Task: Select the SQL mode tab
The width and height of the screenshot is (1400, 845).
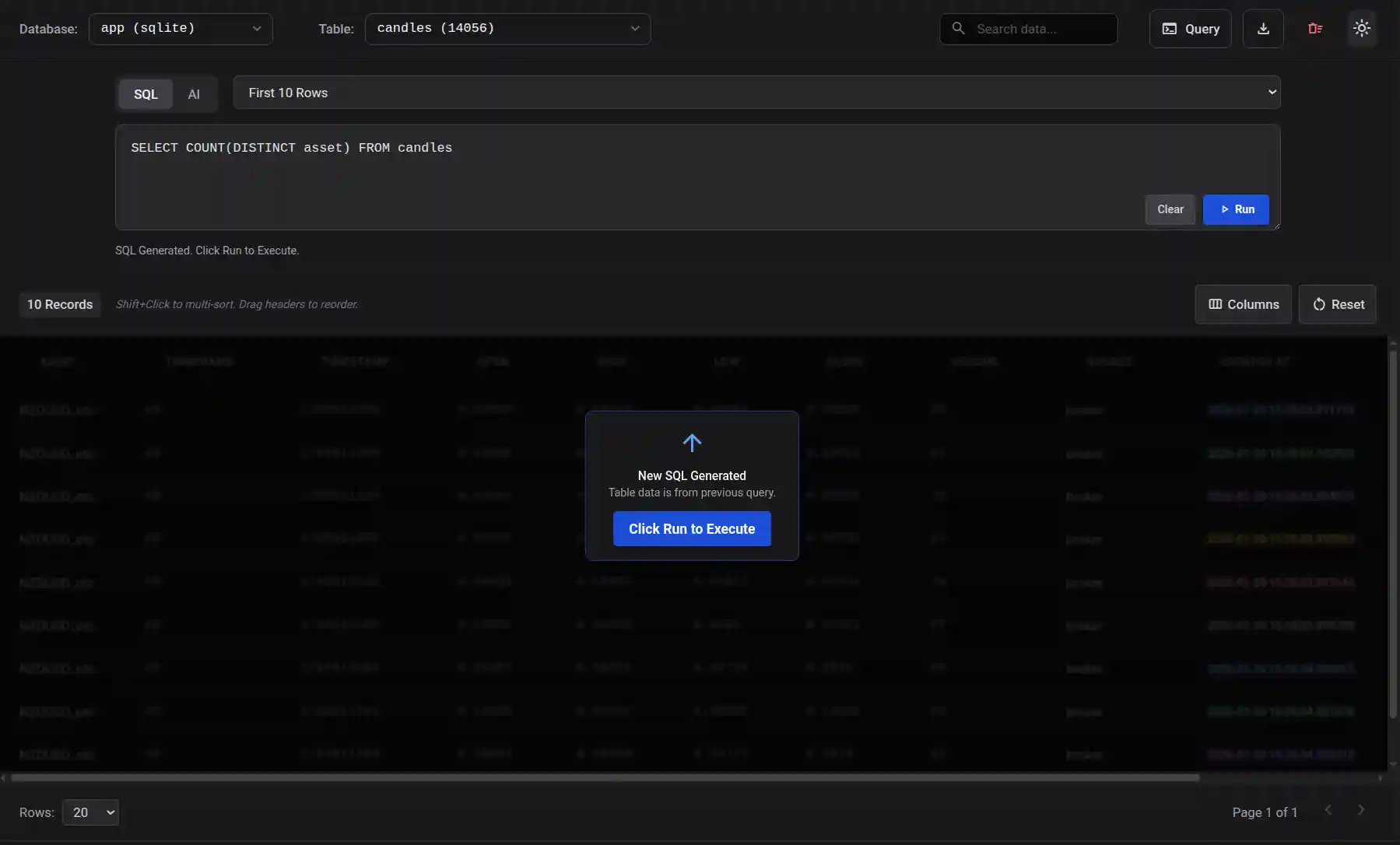Action: [x=146, y=94]
